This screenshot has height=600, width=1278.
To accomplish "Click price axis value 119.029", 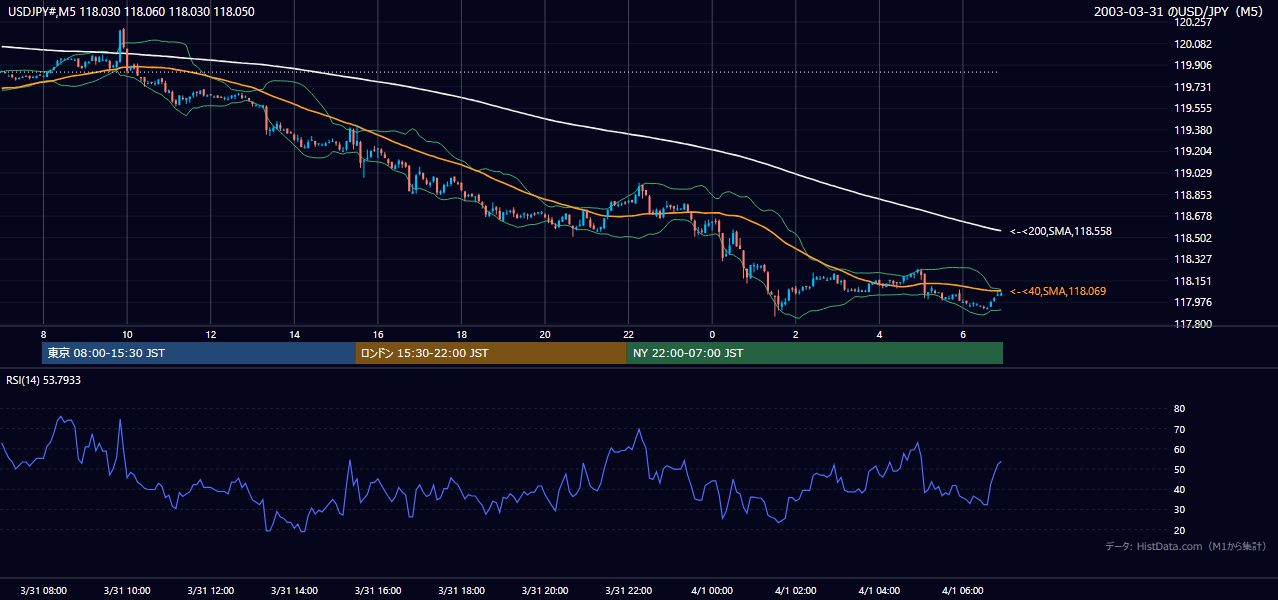I will (1192, 173).
